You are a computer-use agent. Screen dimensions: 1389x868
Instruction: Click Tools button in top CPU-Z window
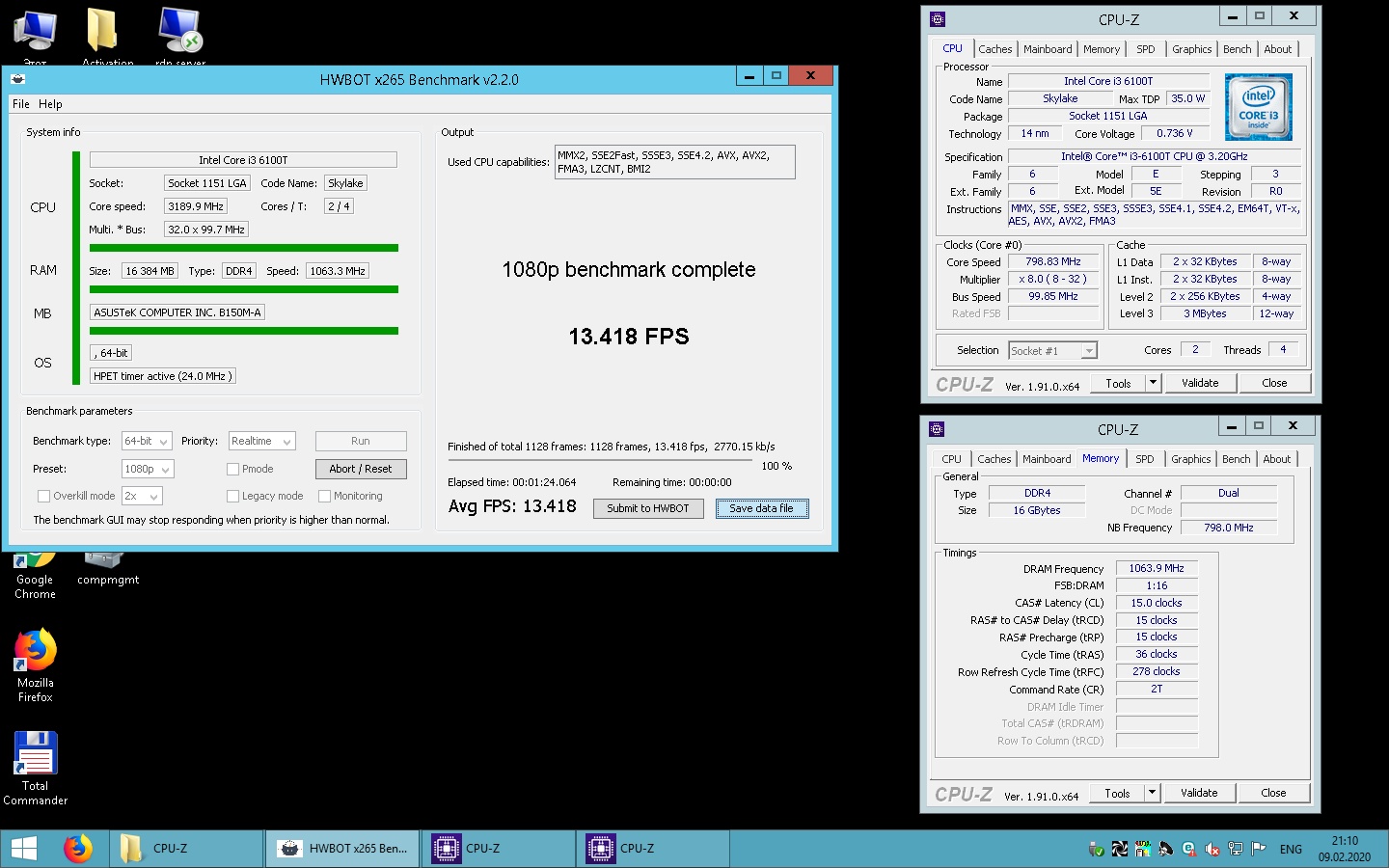(x=1119, y=383)
